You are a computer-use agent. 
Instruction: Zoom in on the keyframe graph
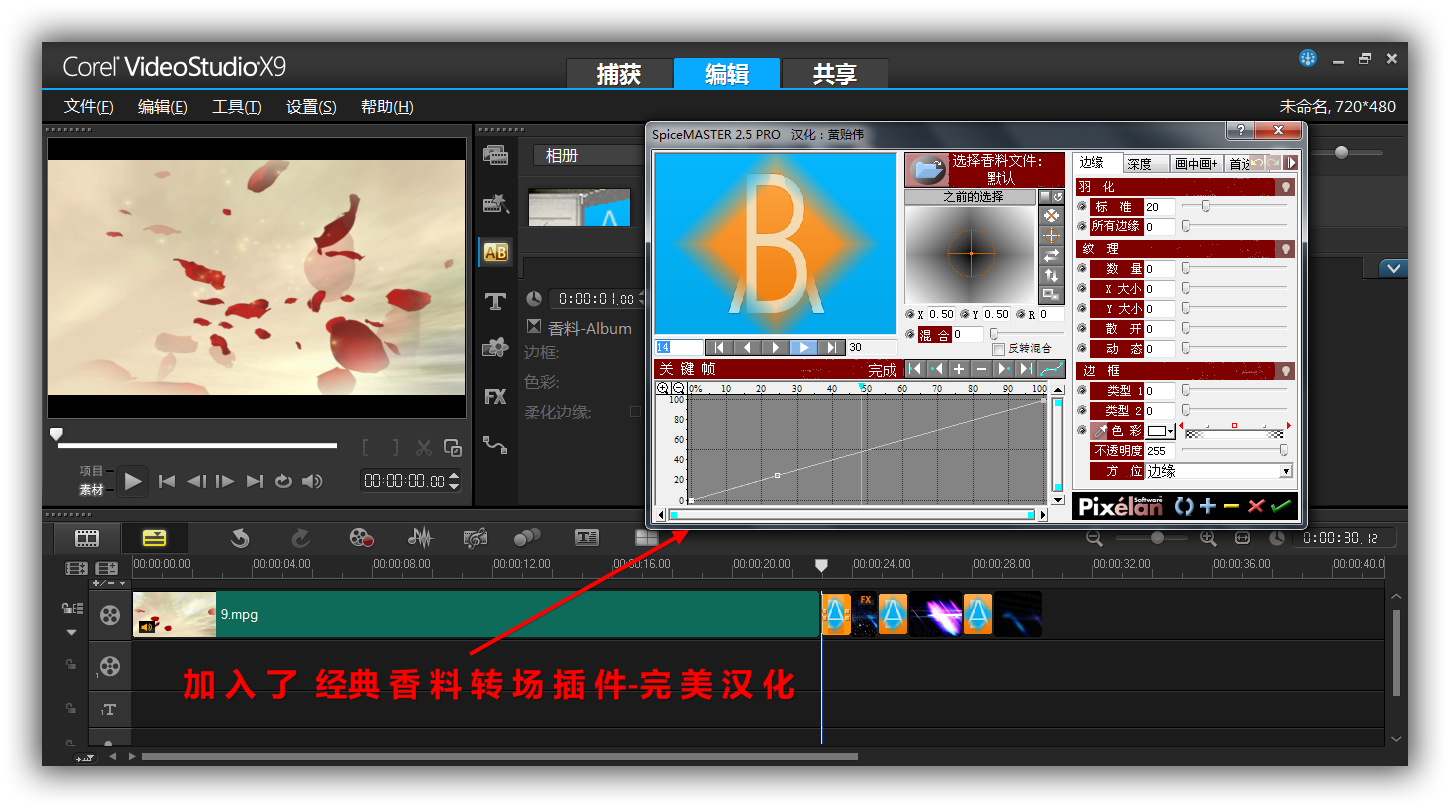(663, 388)
